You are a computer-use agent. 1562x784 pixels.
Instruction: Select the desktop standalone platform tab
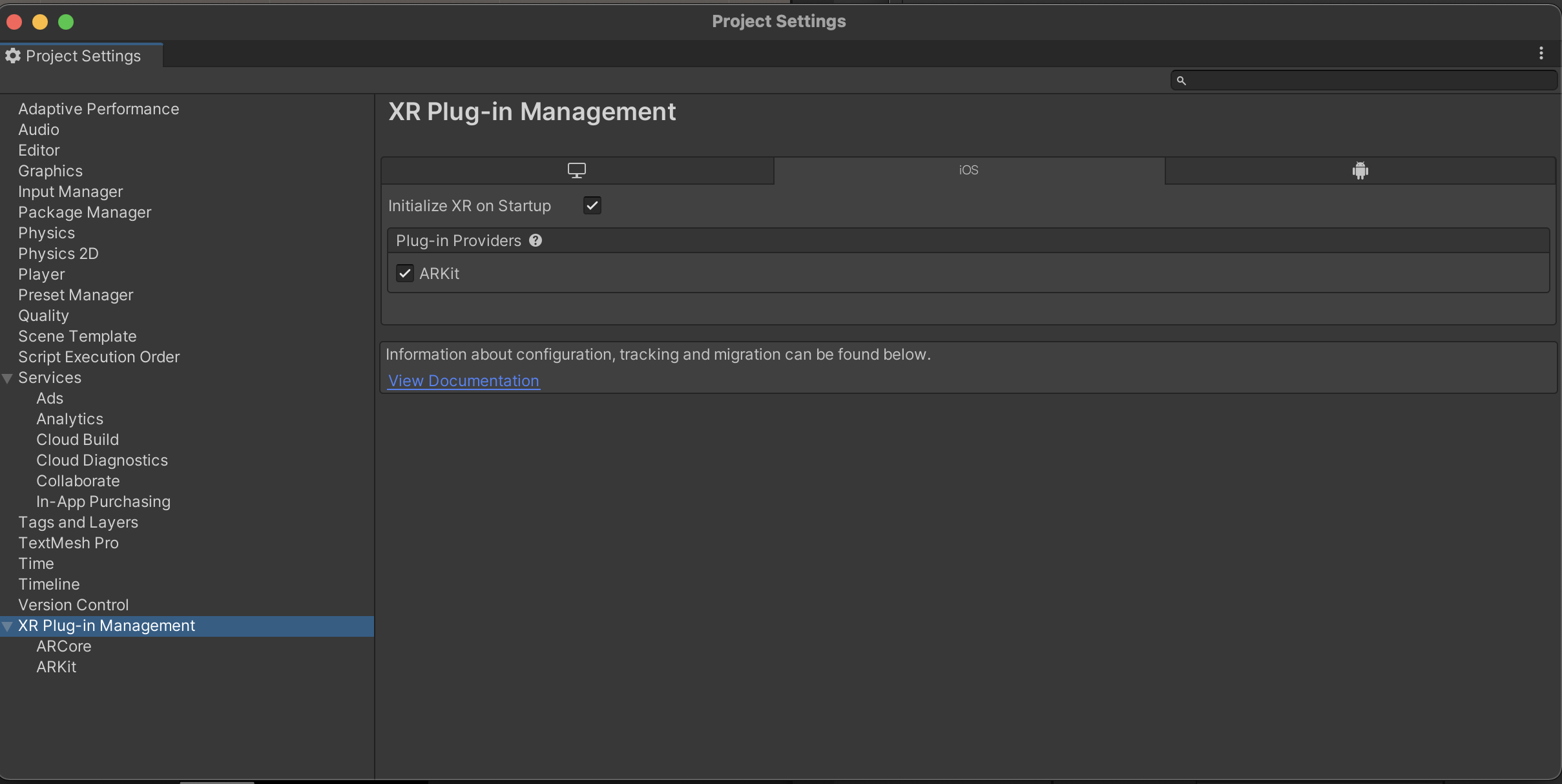[x=577, y=170]
